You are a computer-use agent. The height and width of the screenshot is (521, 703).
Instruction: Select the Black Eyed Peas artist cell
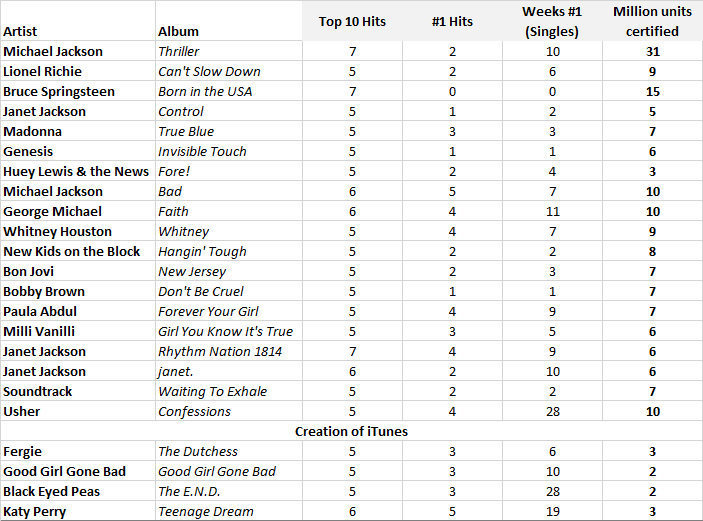click(x=78, y=491)
